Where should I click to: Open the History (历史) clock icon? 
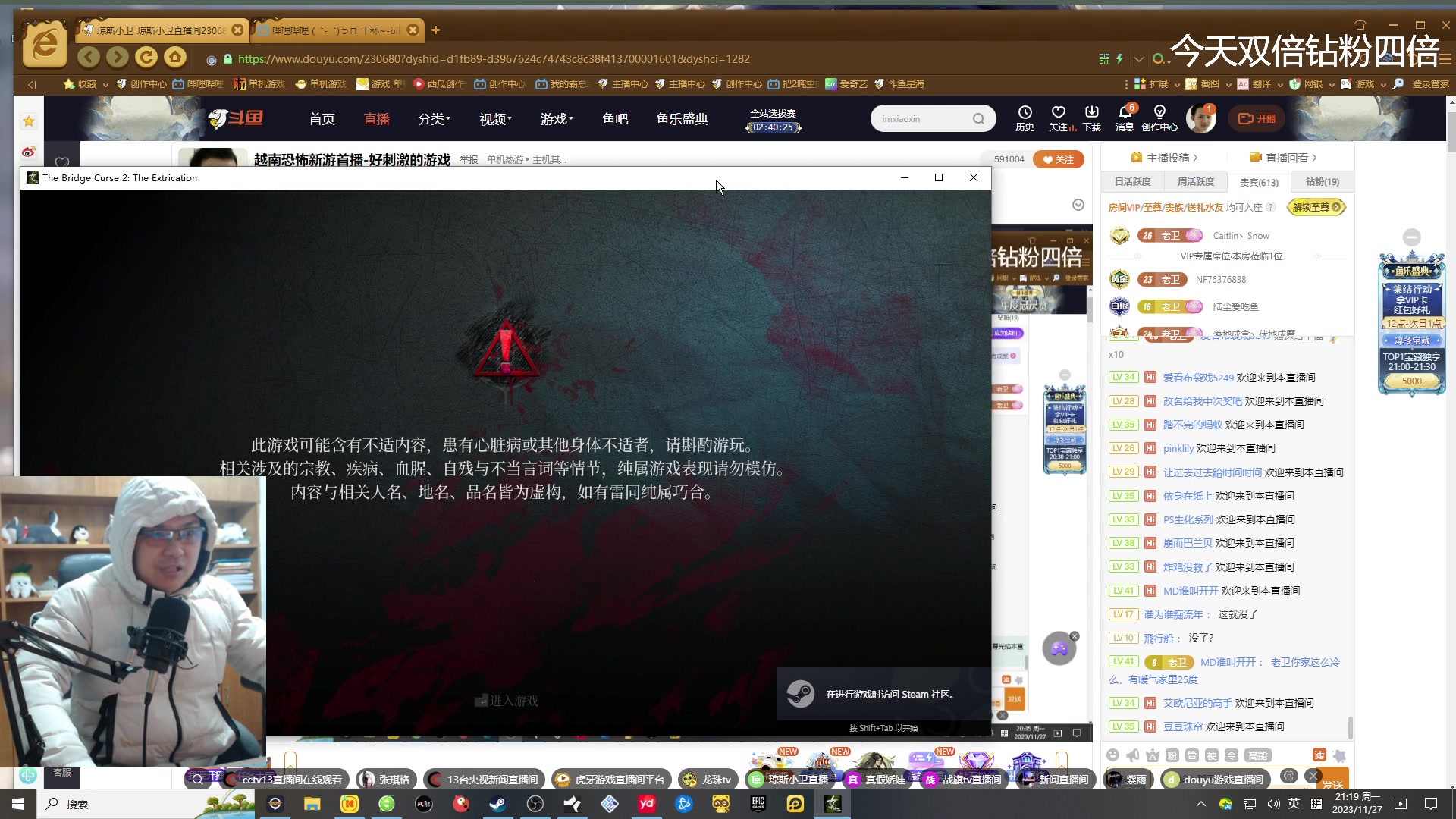pyautogui.click(x=1025, y=113)
